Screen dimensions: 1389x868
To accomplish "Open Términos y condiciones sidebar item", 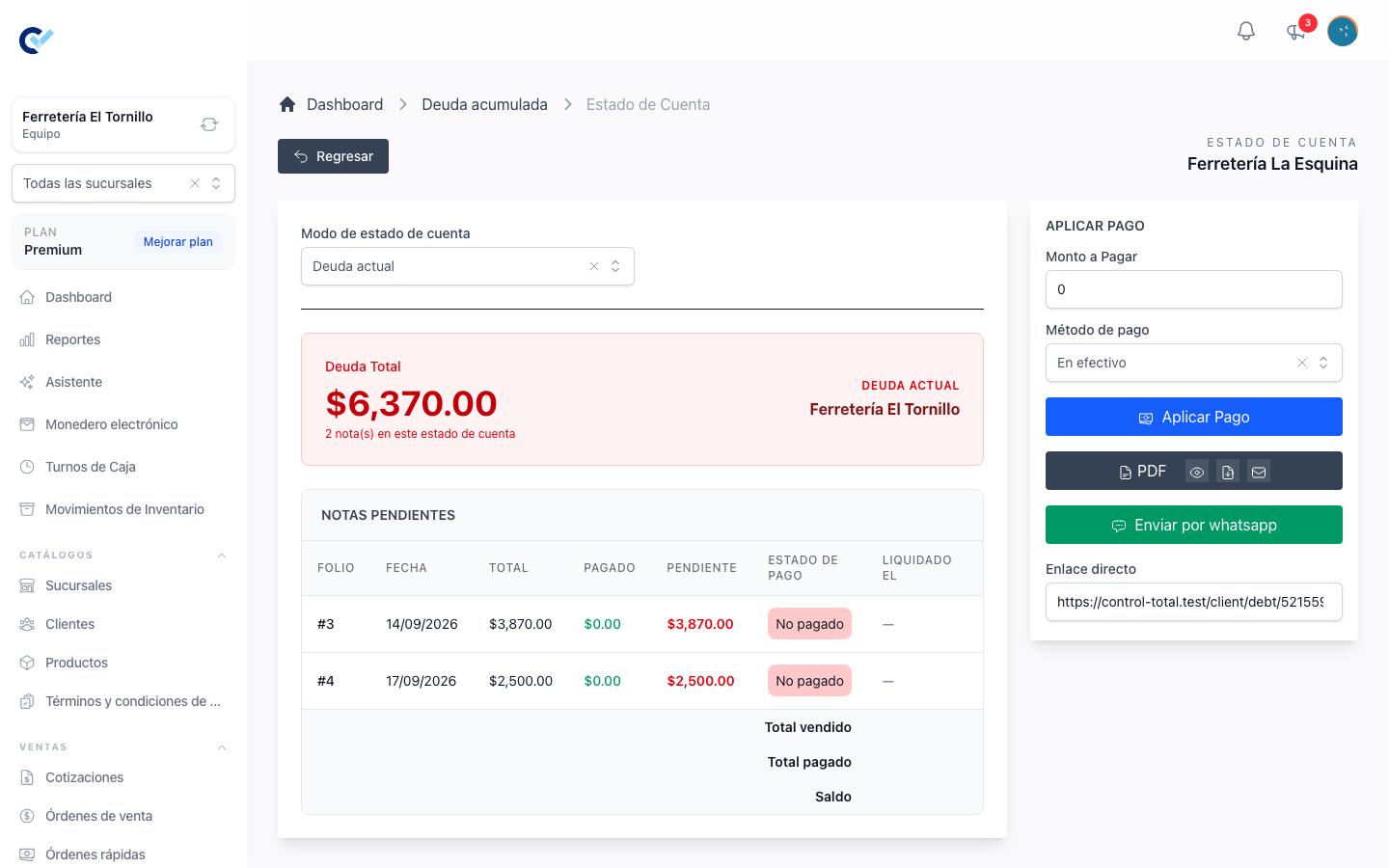I will (123, 701).
